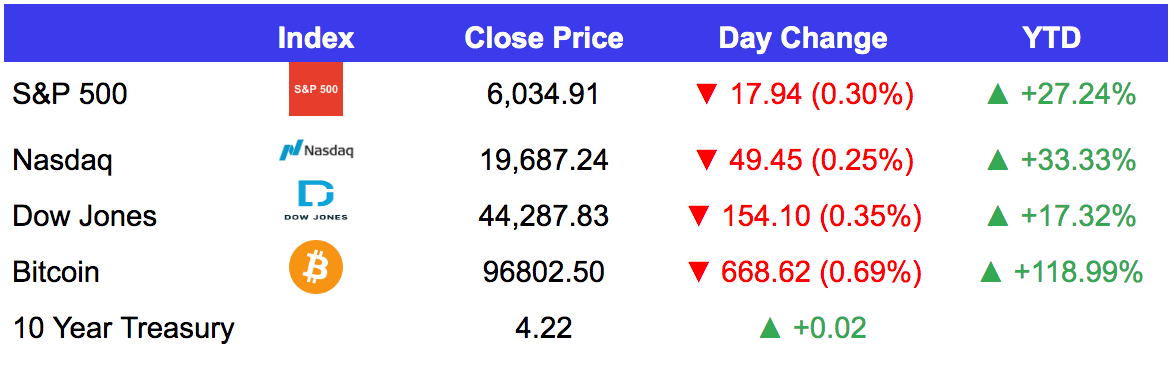Select the YTD column header

coord(1053,37)
